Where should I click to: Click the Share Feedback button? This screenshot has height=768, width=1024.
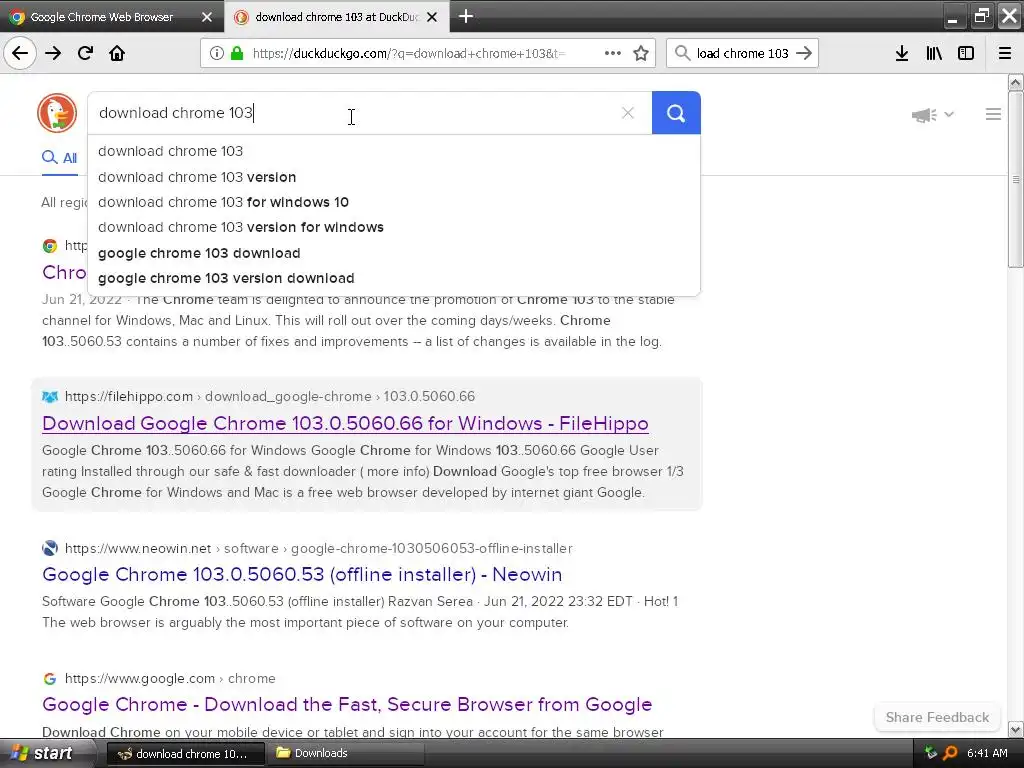pyautogui.click(x=937, y=717)
